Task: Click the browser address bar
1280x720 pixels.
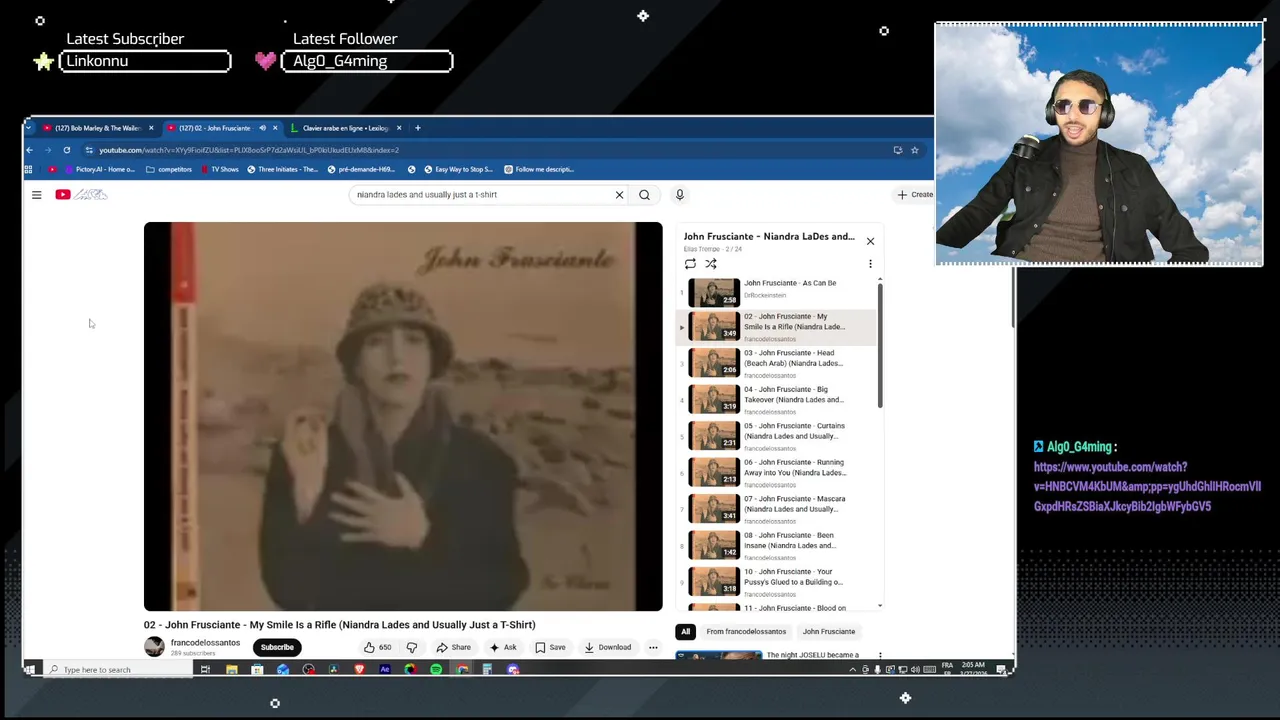Action: point(490,150)
